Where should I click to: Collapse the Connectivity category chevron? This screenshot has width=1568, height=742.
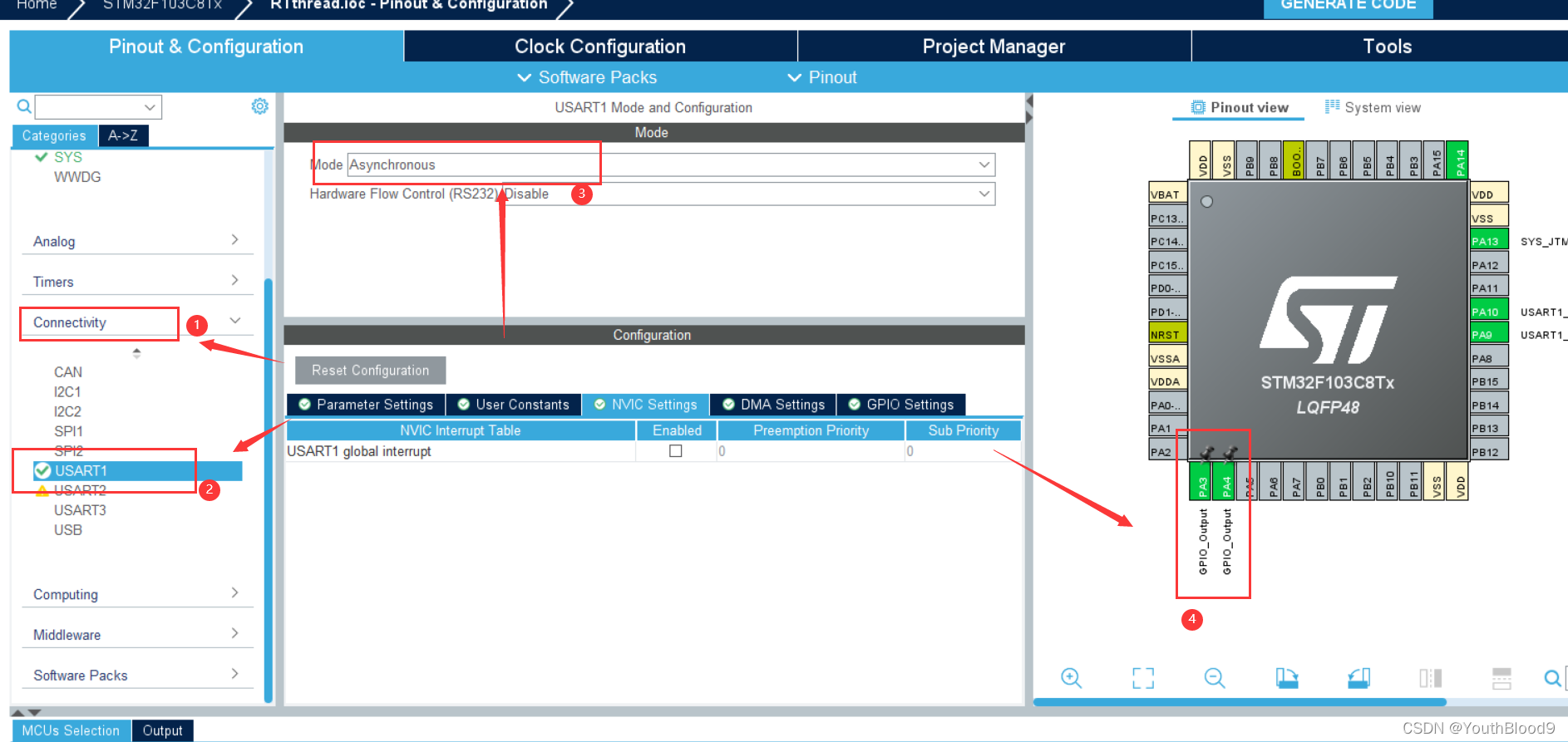[235, 321]
